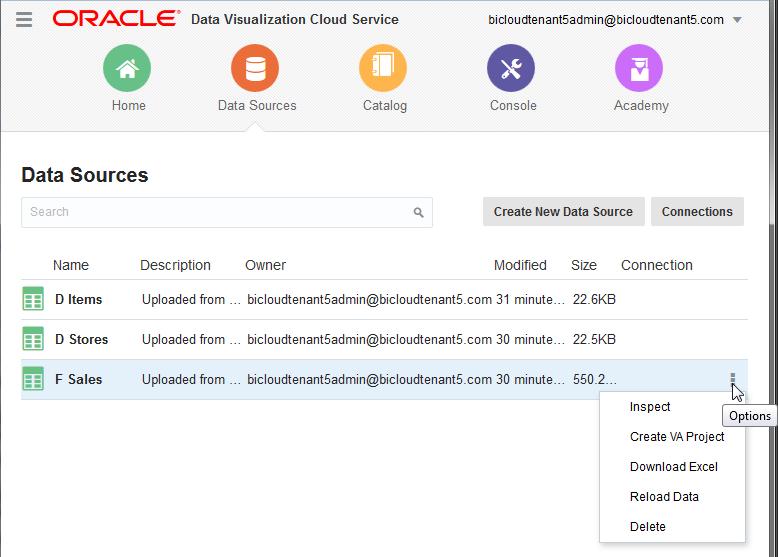The width and height of the screenshot is (778, 557).
Task: Click the 22.5KB size value
Action: tap(594, 339)
